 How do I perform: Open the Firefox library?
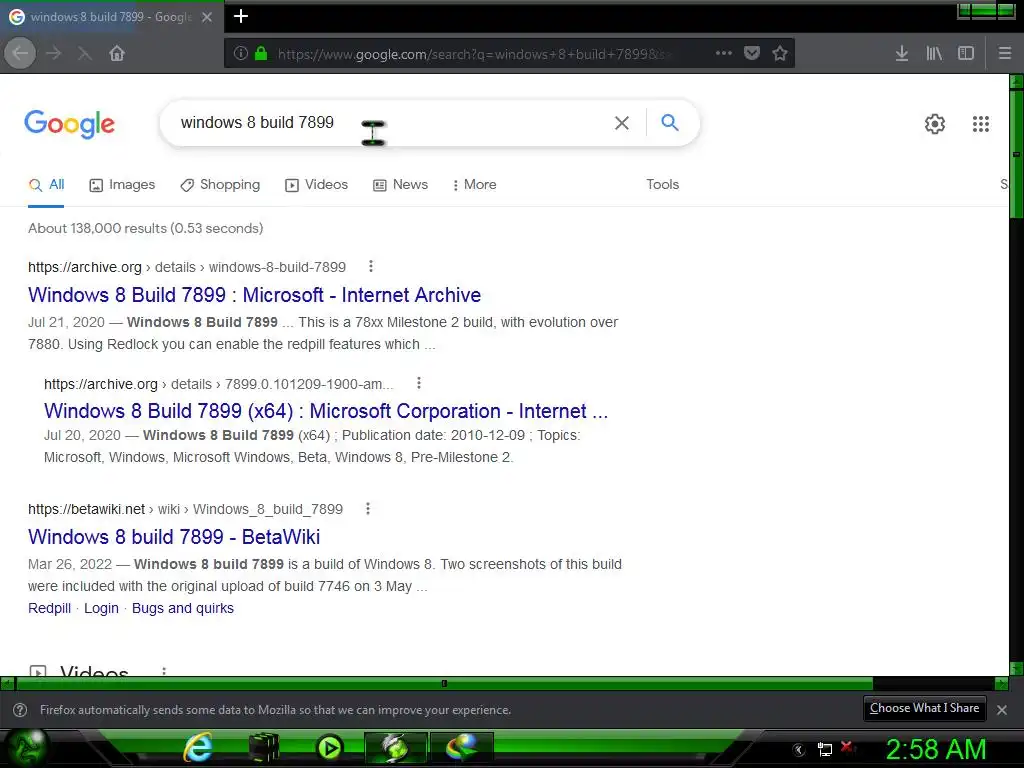pos(934,54)
